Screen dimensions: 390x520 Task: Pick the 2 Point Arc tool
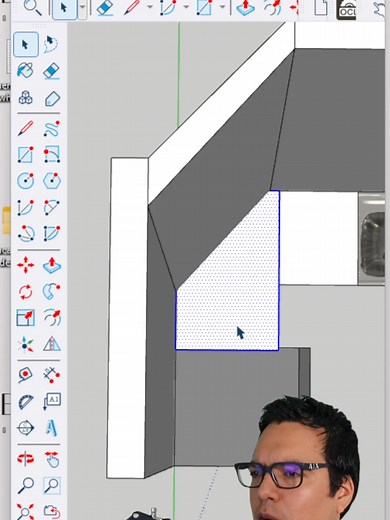[52, 207]
